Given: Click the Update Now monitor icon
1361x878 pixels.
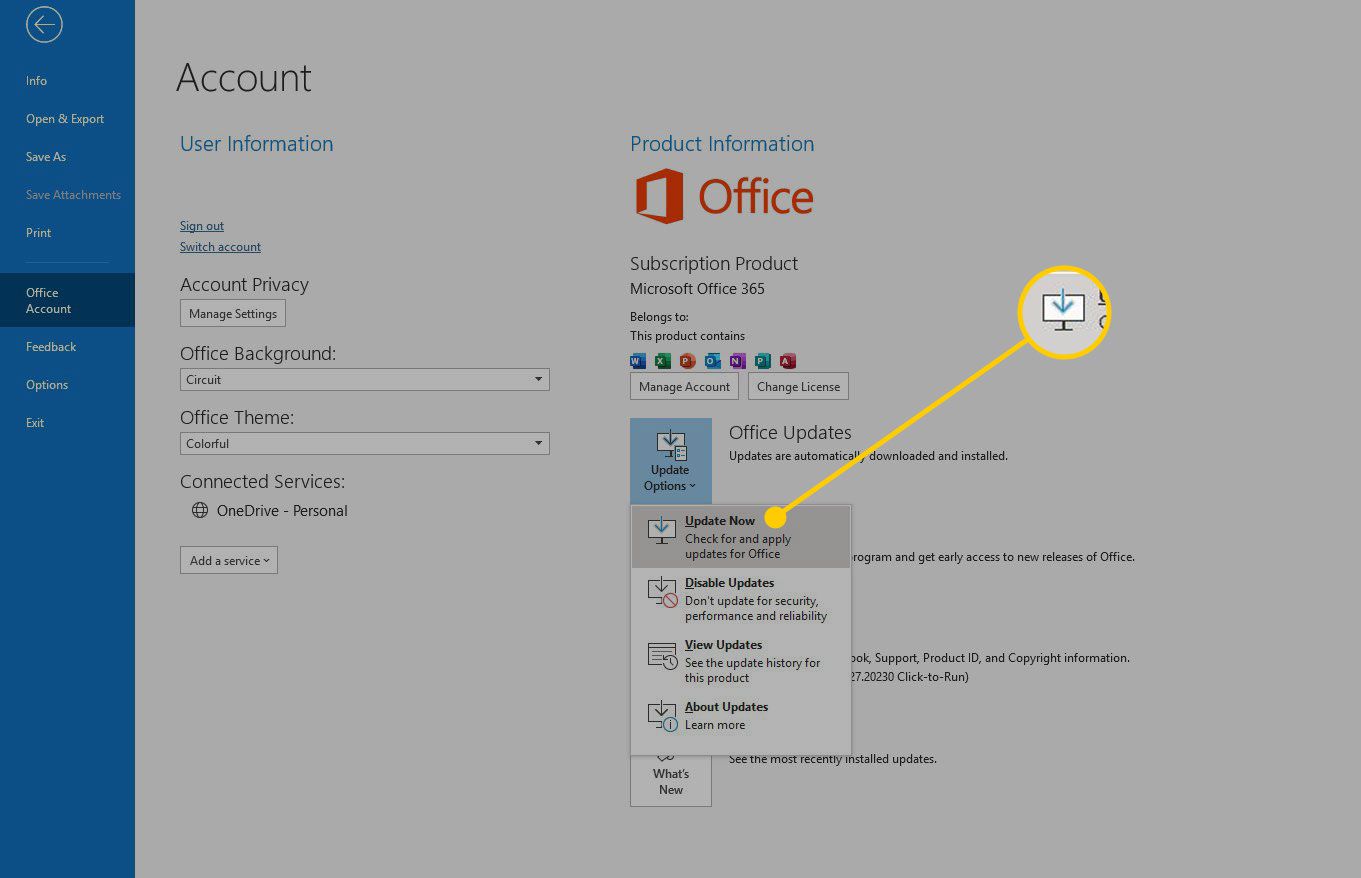Looking at the screenshot, I should point(662,530).
